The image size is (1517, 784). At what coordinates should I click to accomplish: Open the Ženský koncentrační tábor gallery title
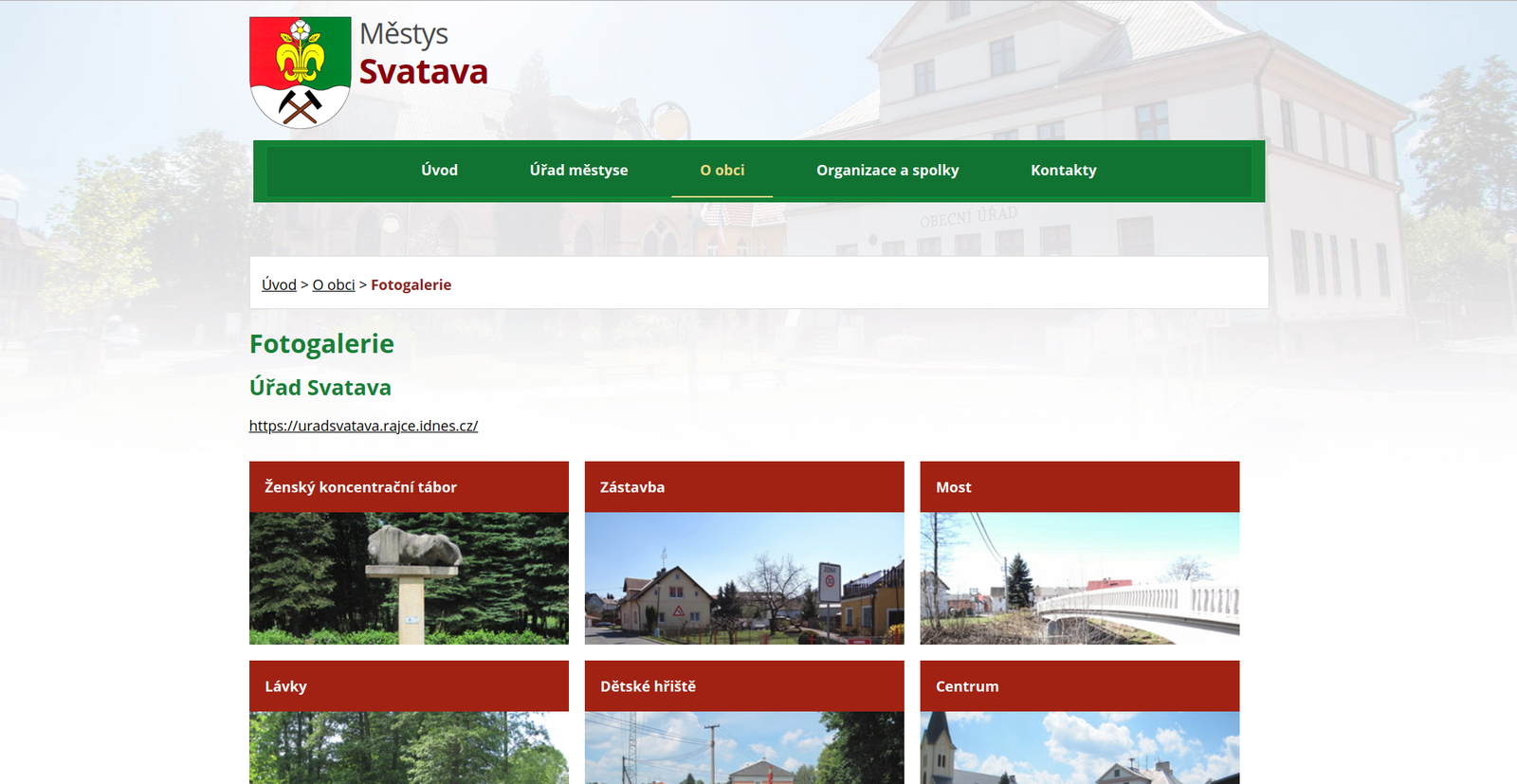pos(360,487)
